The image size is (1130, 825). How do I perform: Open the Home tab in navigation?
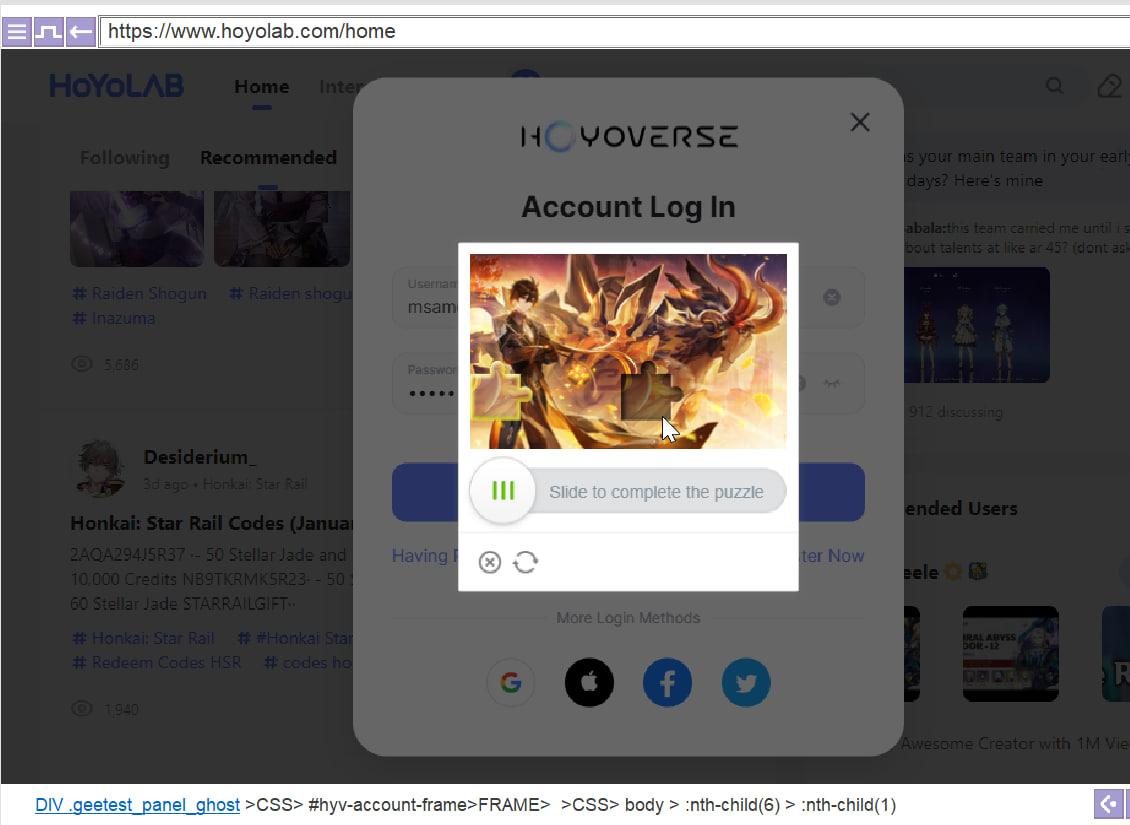coord(261,87)
